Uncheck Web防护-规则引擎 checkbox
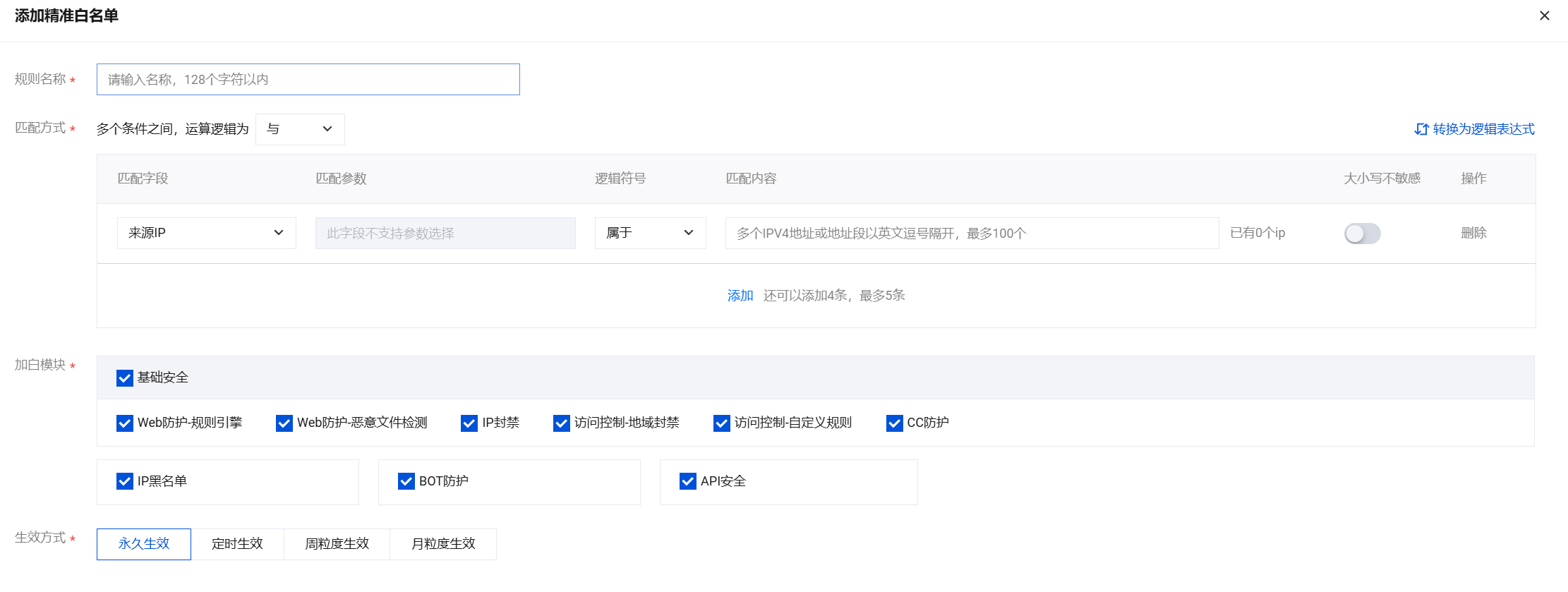 125,423
